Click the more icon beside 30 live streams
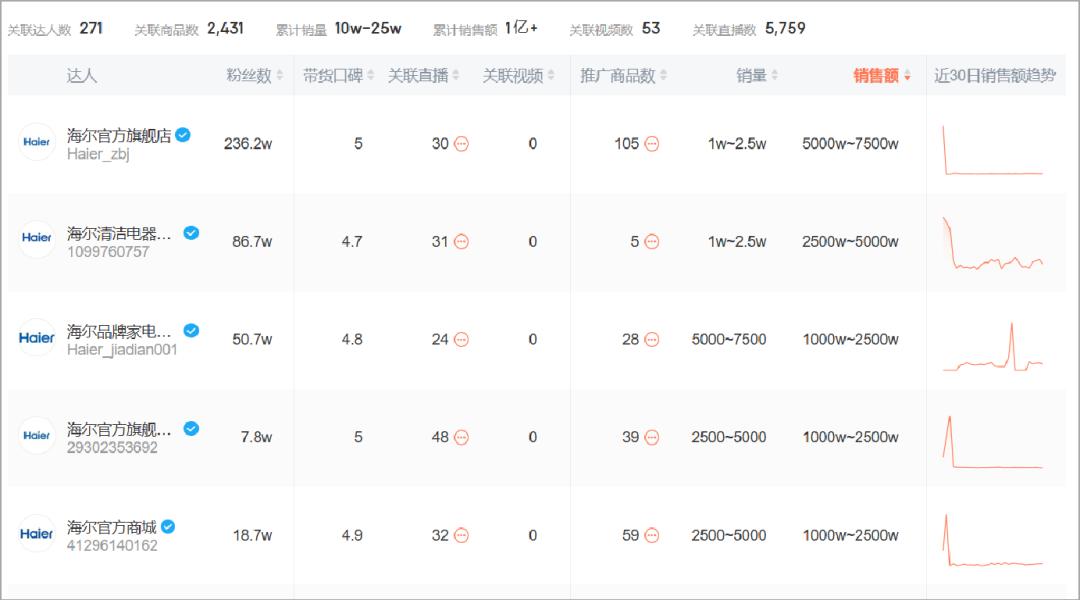This screenshot has width=1080, height=600. coord(461,144)
